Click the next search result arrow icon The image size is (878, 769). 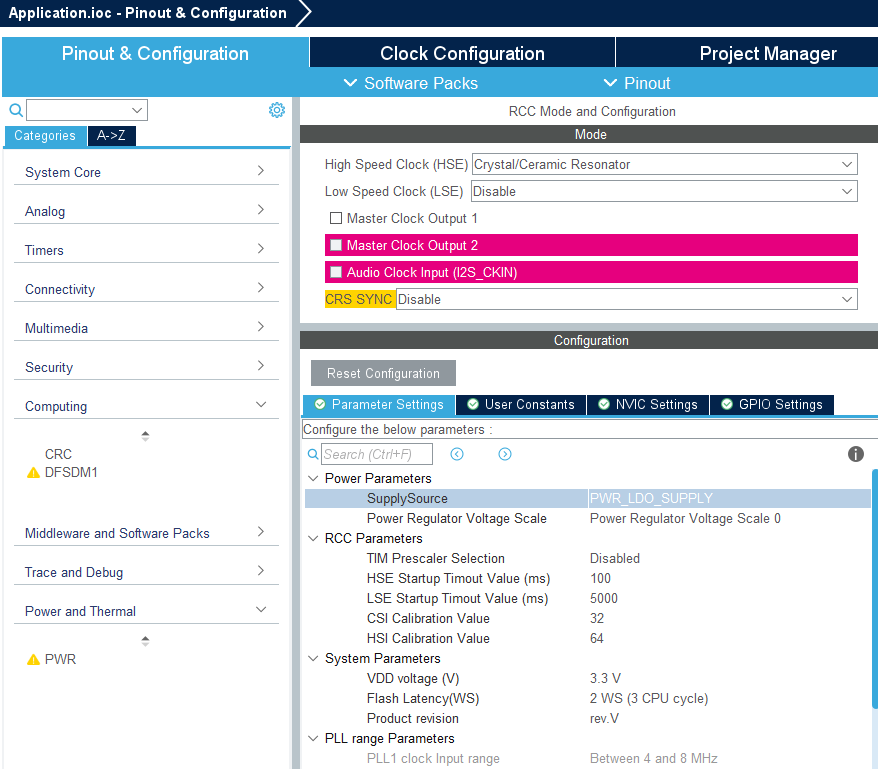pos(505,454)
